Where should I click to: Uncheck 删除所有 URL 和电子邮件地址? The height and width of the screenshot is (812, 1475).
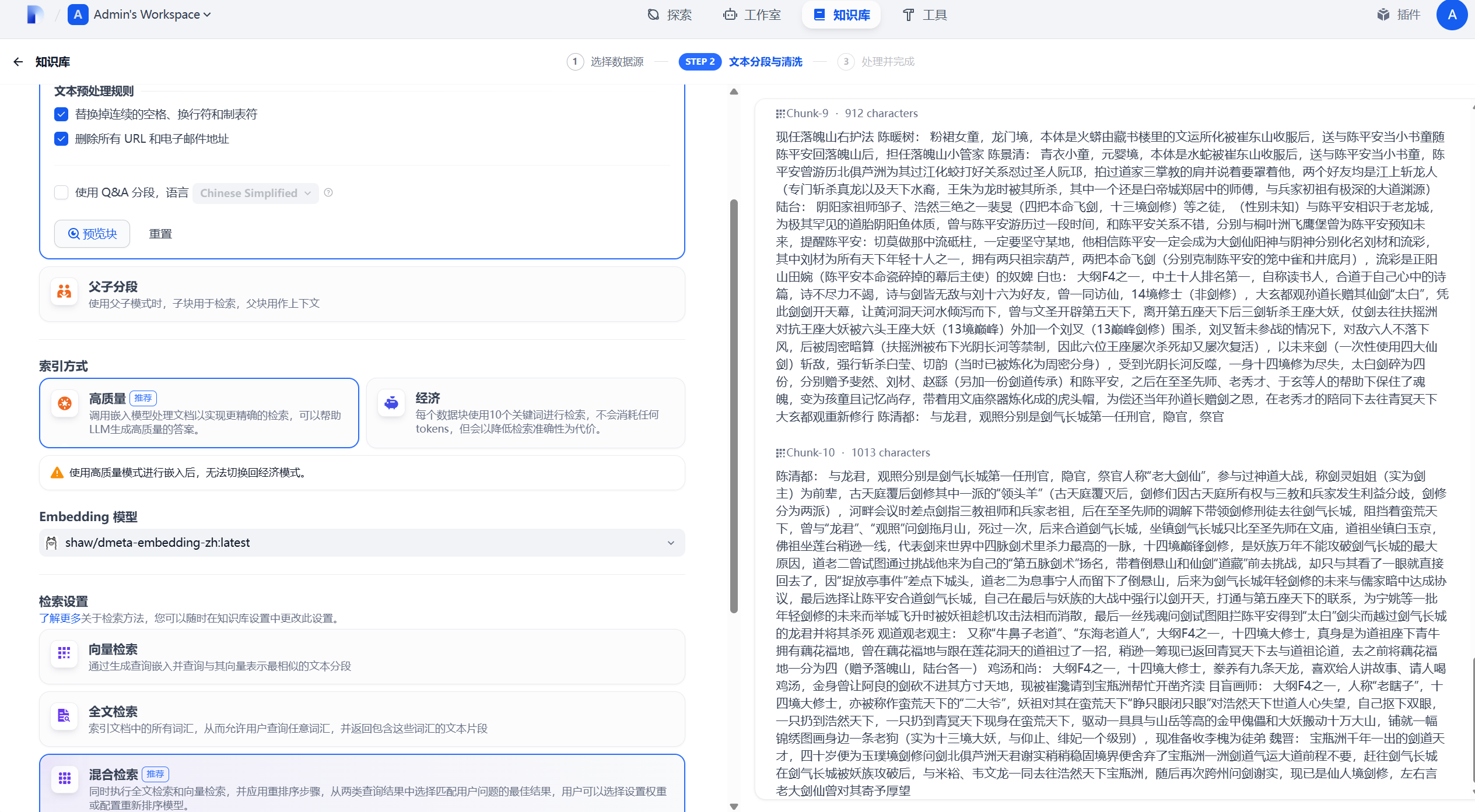61,139
